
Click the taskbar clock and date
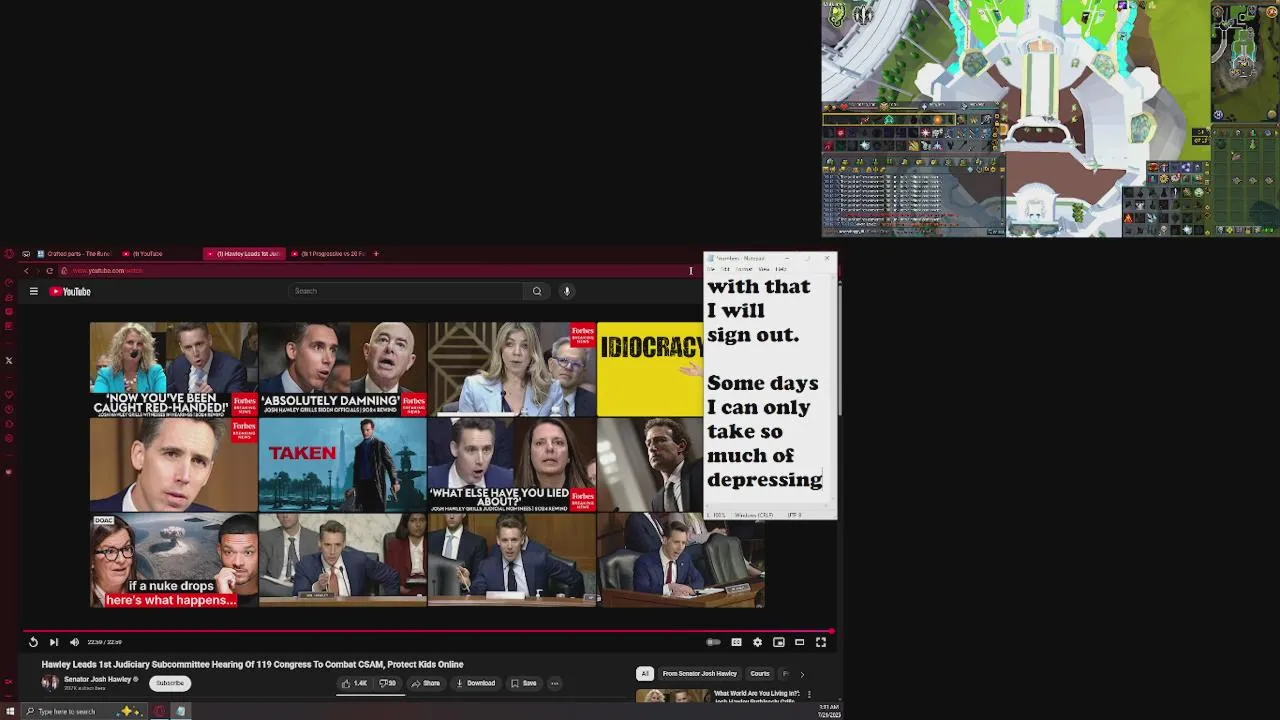click(830, 712)
